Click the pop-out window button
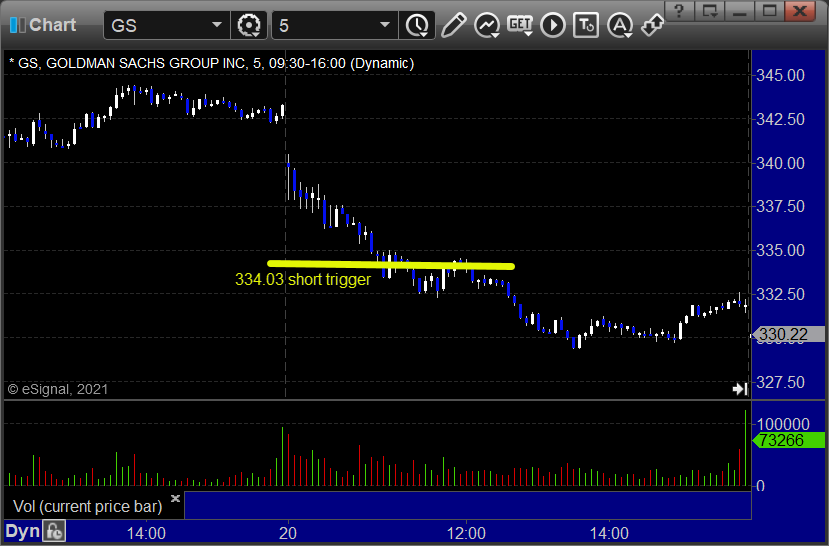The image size is (829, 546). (x=710, y=11)
